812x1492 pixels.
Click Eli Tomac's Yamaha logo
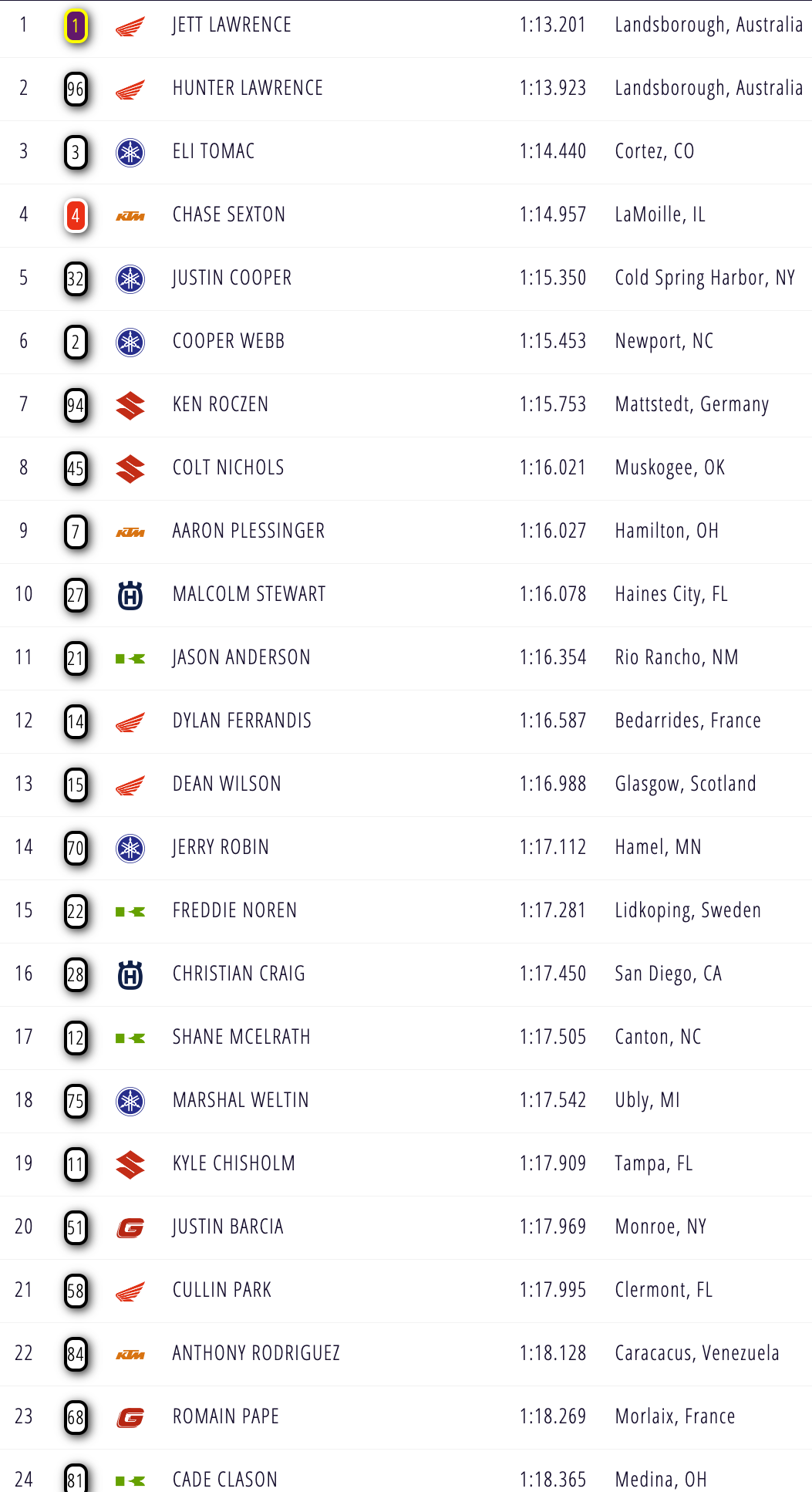pyautogui.click(x=130, y=153)
